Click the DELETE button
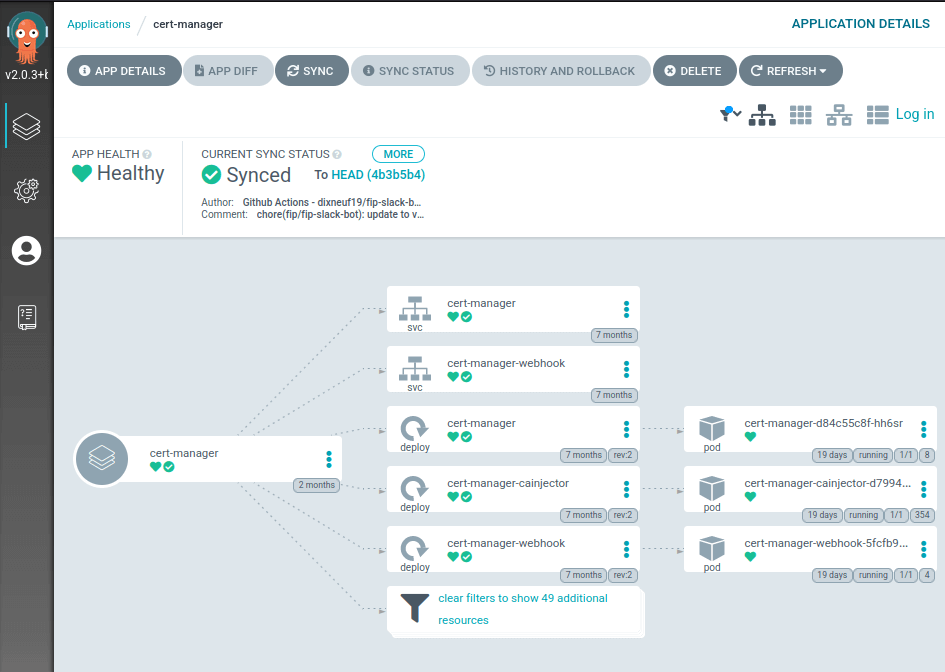 pyautogui.click(x=694, y=71)
